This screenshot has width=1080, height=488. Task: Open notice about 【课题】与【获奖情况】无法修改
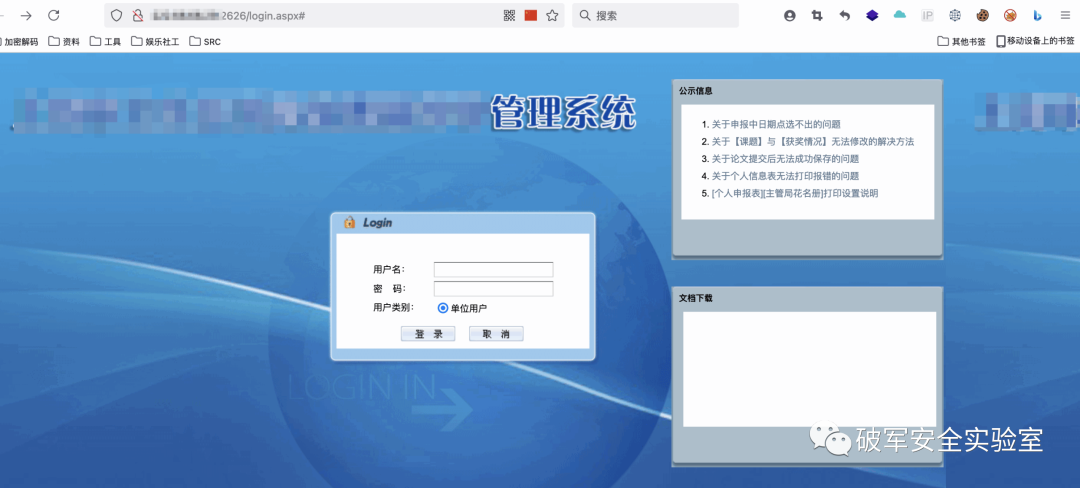pyautogui.click(x=813, y=142)
